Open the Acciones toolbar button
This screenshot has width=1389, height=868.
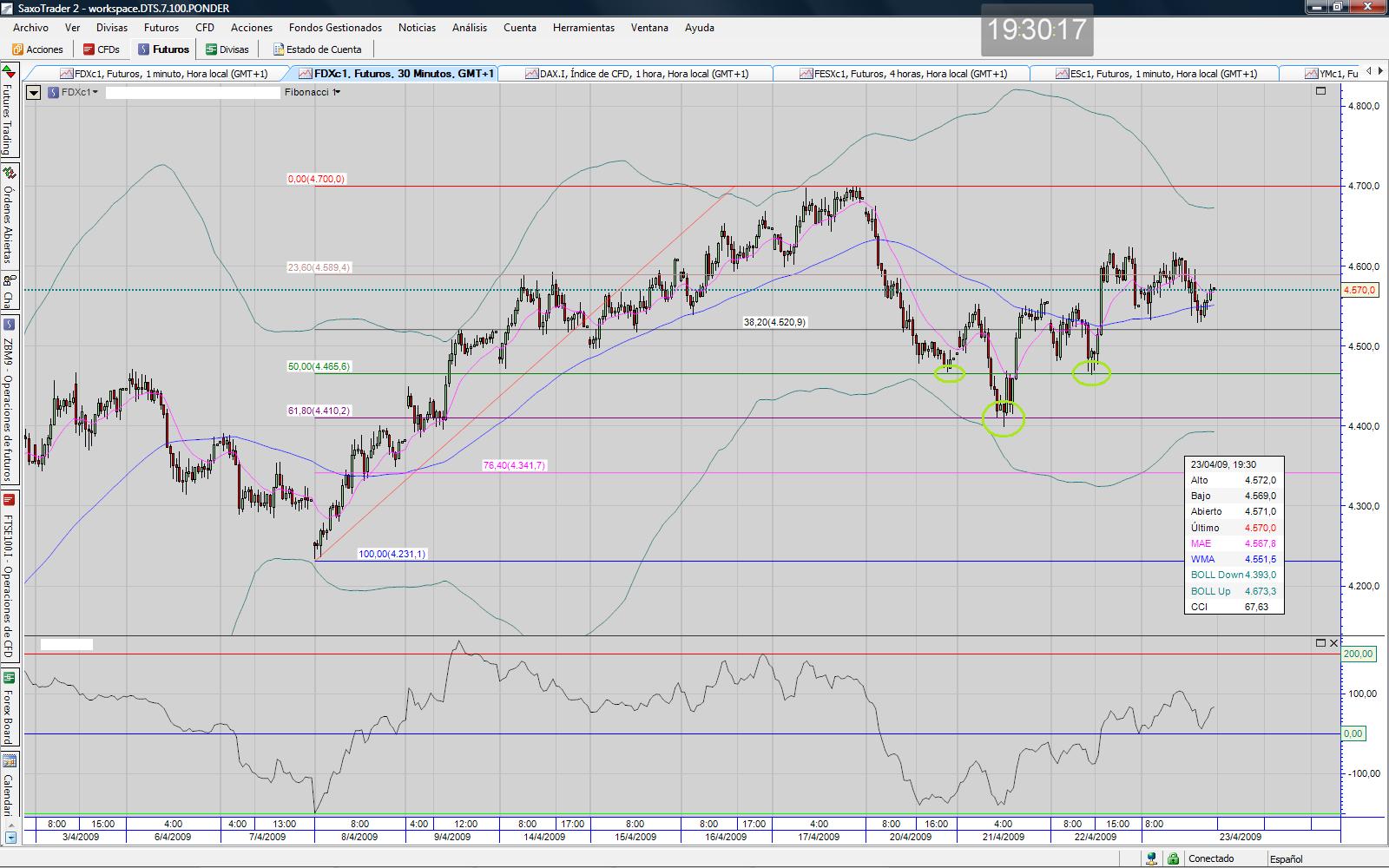point(37,49)
